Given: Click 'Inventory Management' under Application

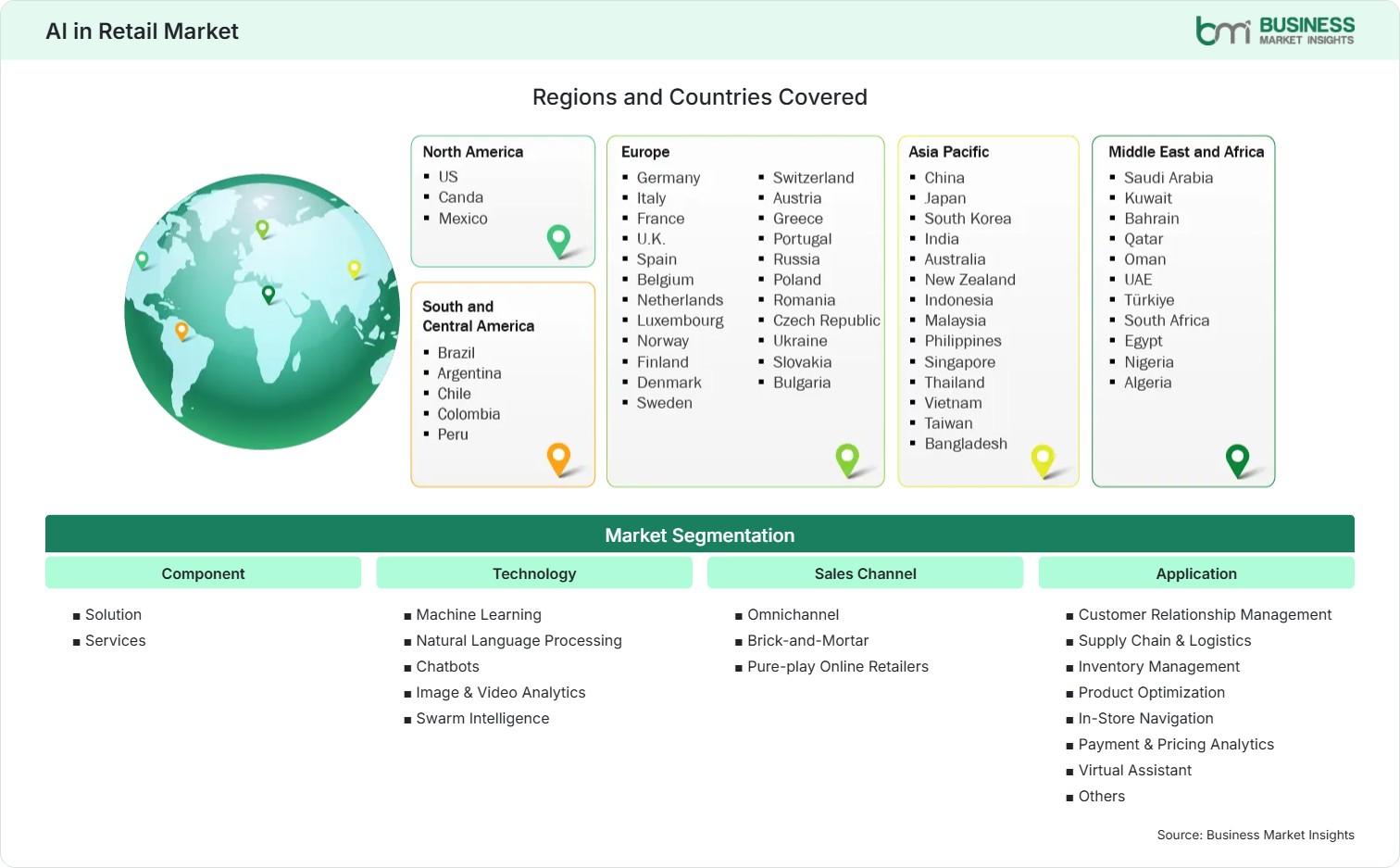Looking at the screenshot, I should click(x=1159, y=666).
